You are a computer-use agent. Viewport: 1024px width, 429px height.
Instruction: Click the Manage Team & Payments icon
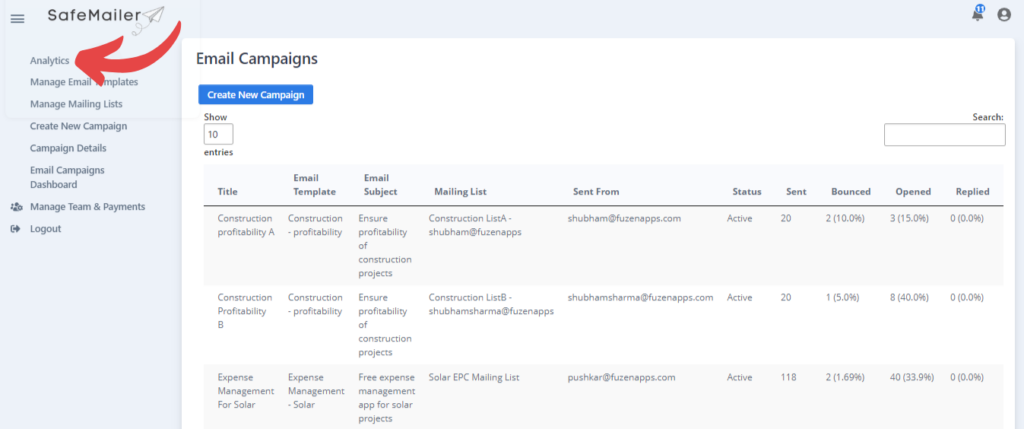point(16,207)
